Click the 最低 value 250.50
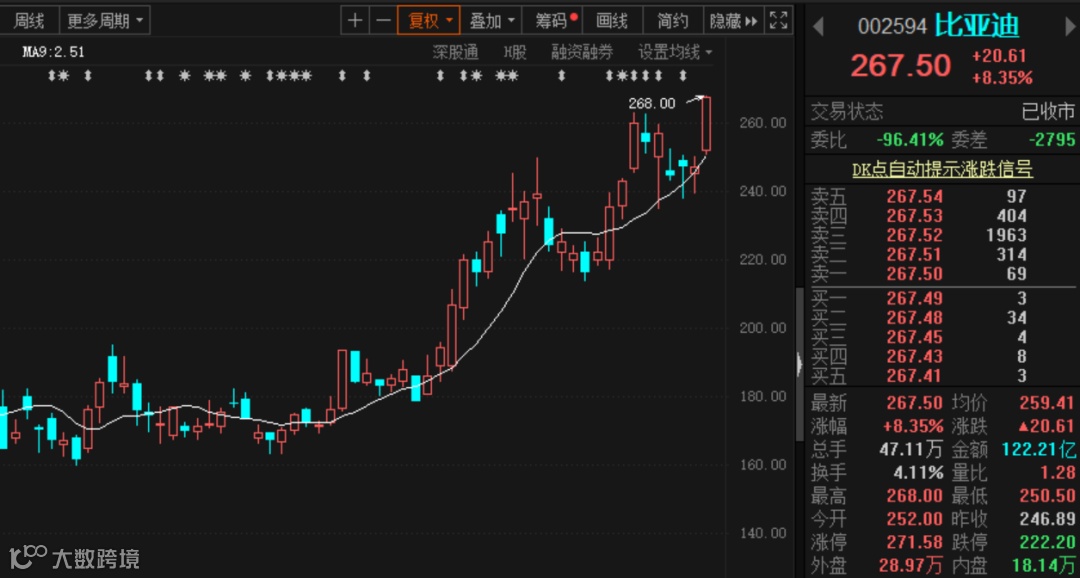This screenshot has width=1080, height=578. pyautogui.click(x=1046, y=496)
